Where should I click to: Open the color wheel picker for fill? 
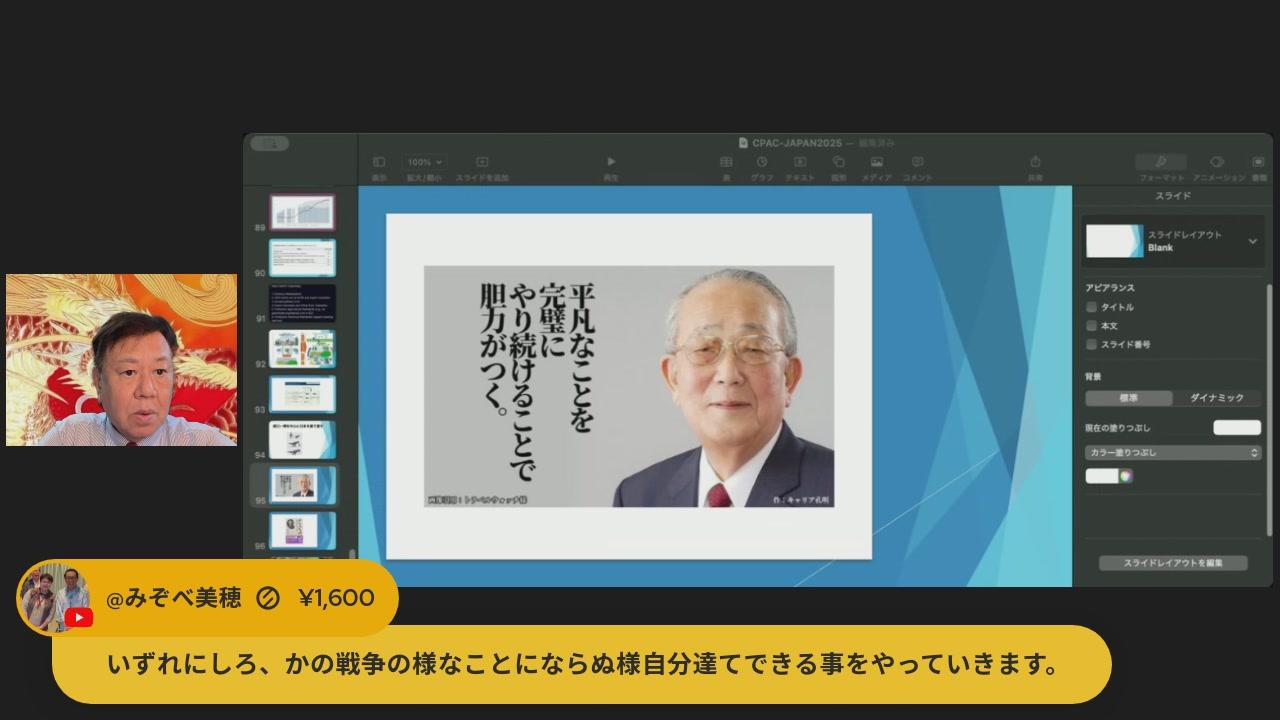pos(1126,476)
